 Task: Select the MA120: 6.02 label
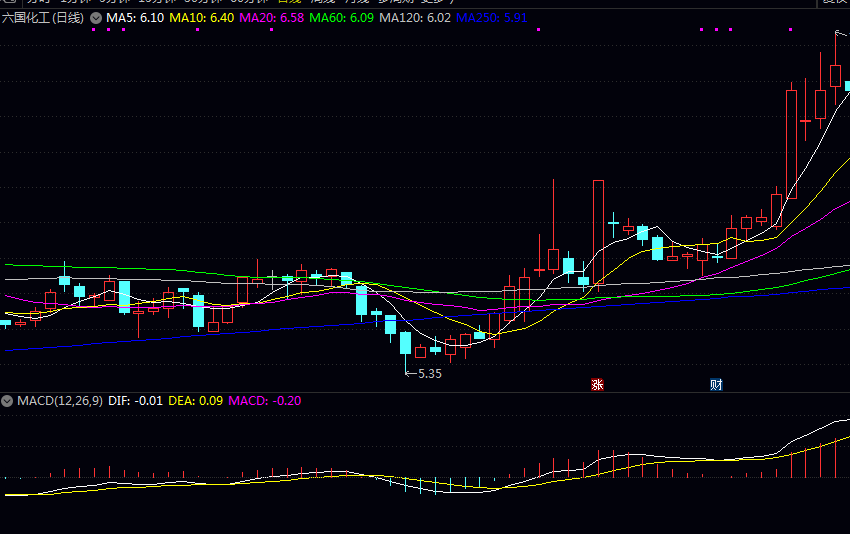(415, 18)
